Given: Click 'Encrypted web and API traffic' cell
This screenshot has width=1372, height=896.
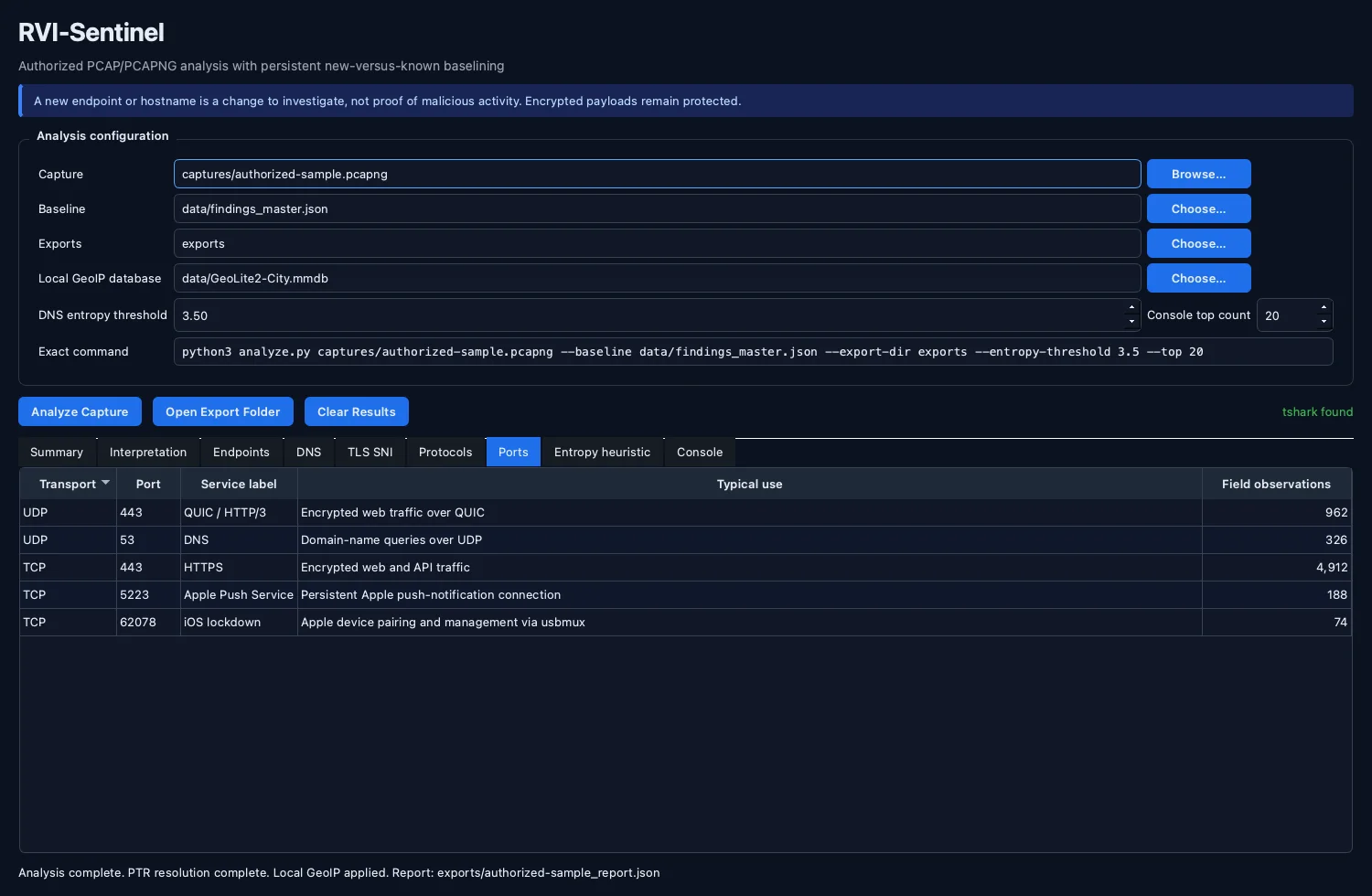Looking at the screenshot, I should 749,567.
